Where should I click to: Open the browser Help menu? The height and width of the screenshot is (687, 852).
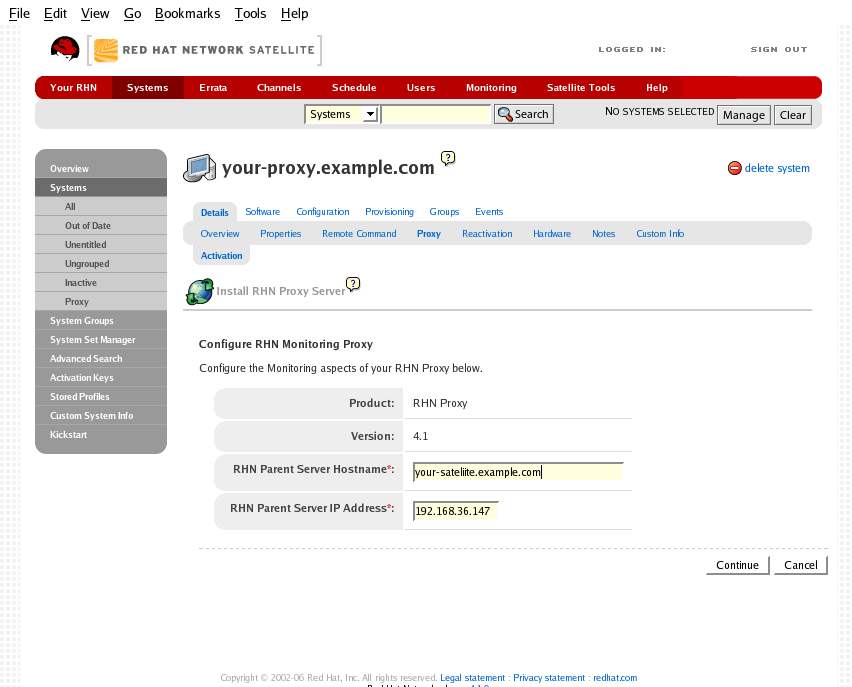click(295, 14)
